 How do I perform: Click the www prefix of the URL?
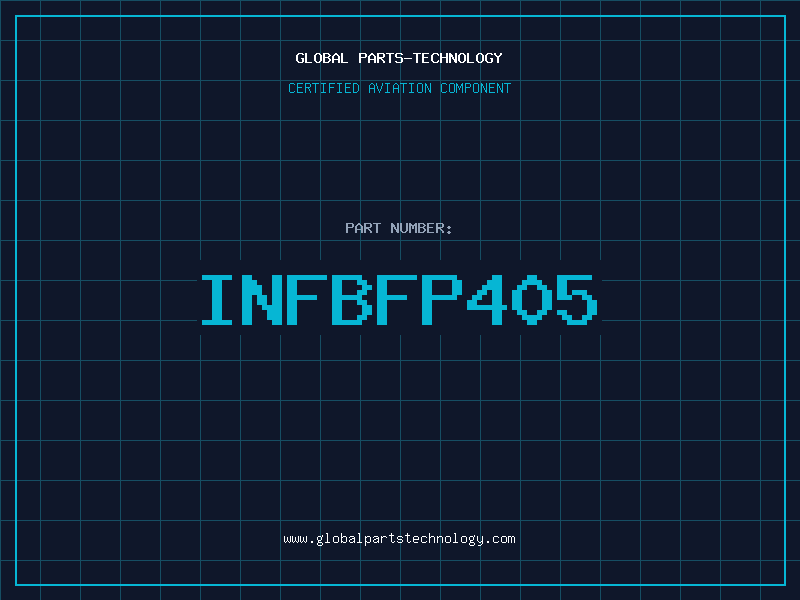295,540
